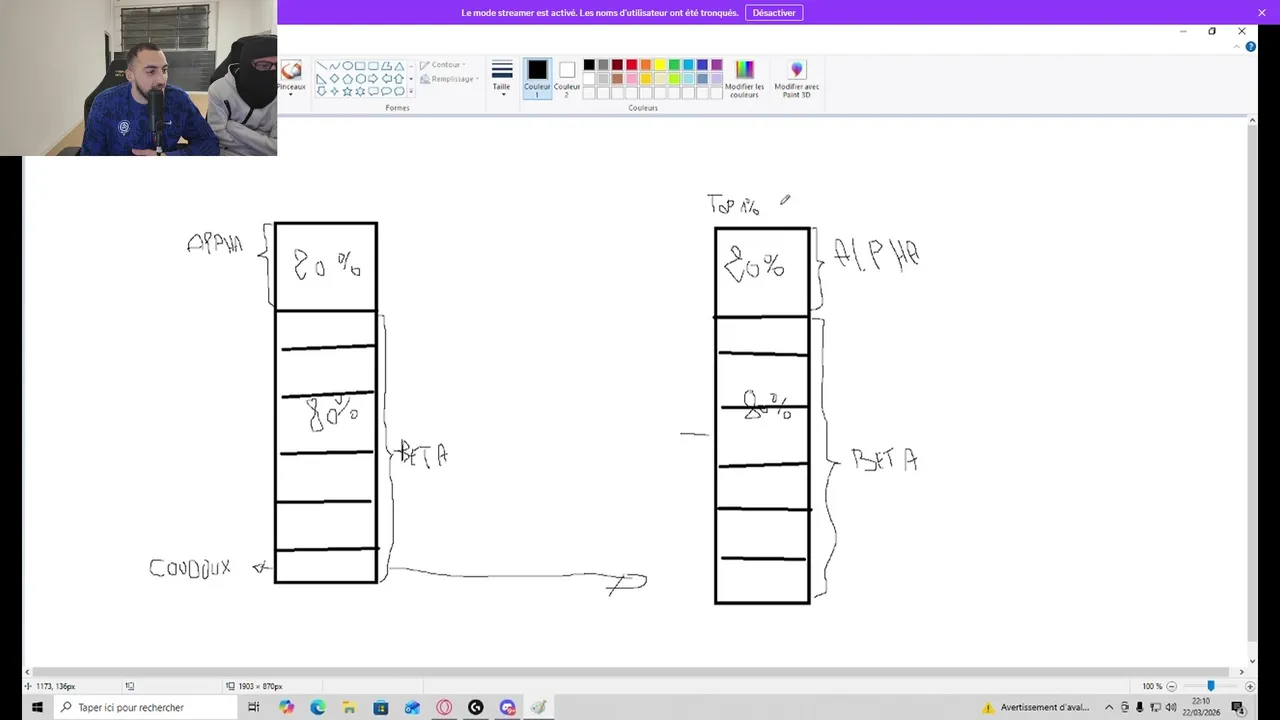Open Modifier les couleurs editor

pyautogui.click(x=745, y=78)
